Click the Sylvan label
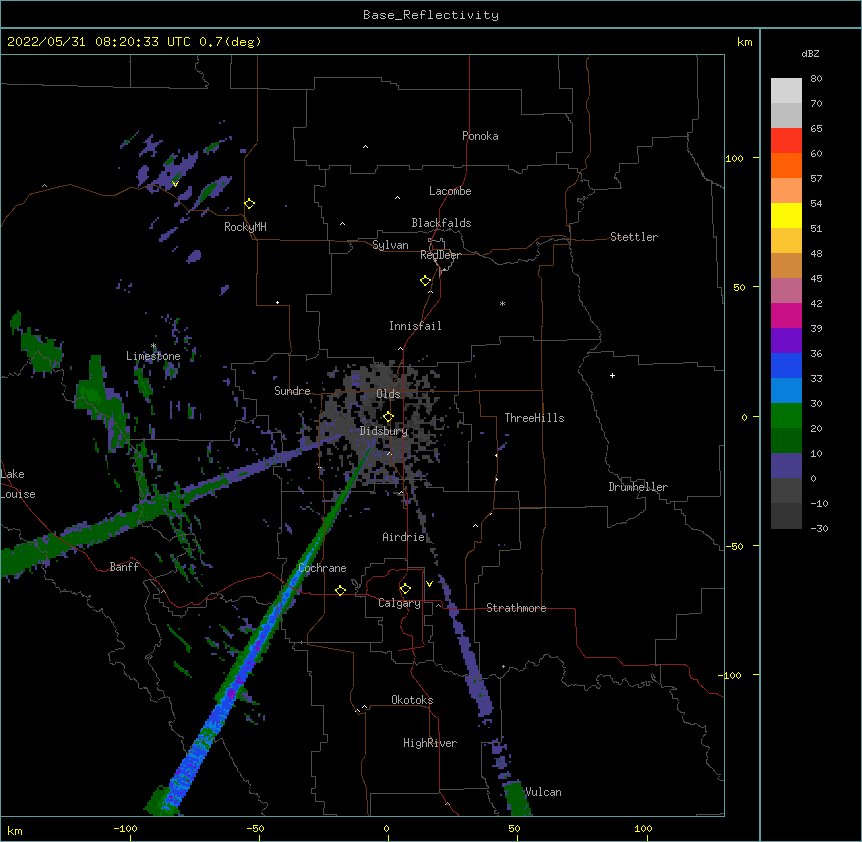Viewport: 862px width, 842px height. [x=390, y=245]
